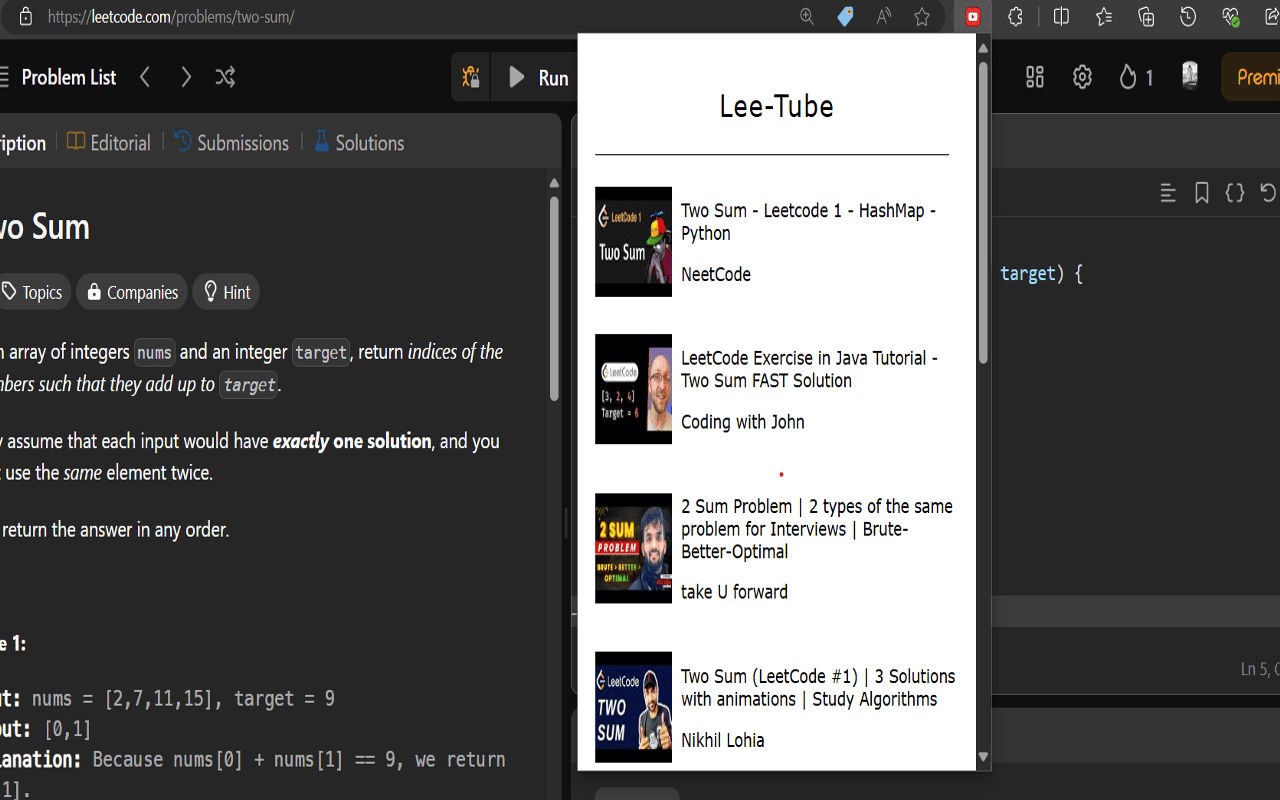Click the zoom magnifier icon in address bar
Image resolution: width=1280 pixels, height=800 pixels.
coord(807,17)
